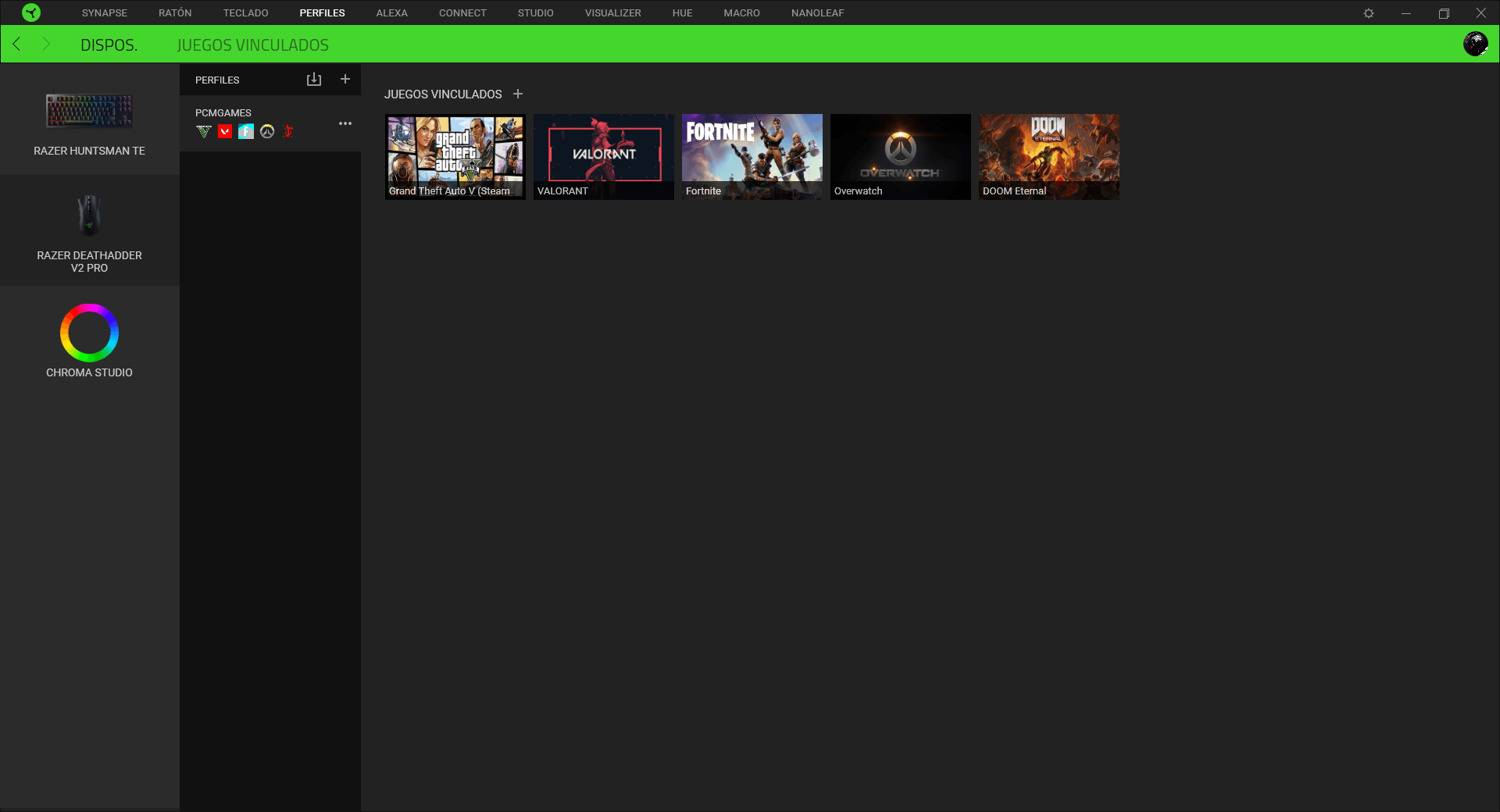
Task: Add a new profile with the plus icon
Action: (x=345, y=79)
